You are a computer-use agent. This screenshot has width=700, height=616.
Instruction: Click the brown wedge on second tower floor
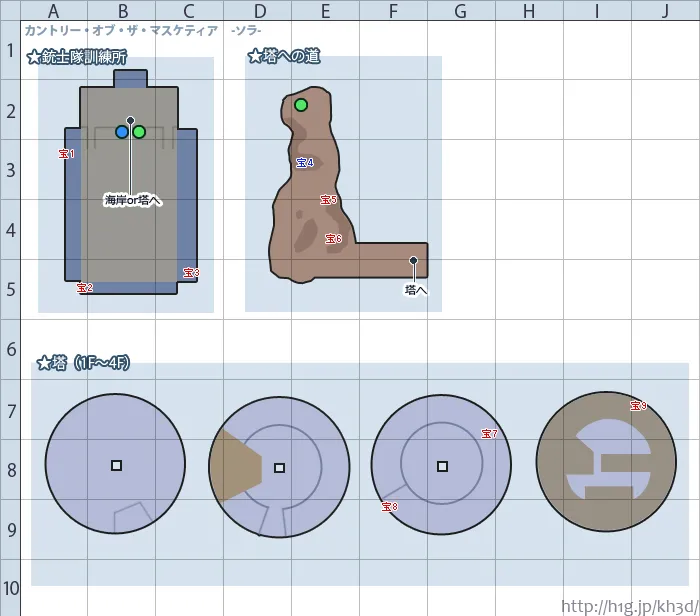[234, 465]
